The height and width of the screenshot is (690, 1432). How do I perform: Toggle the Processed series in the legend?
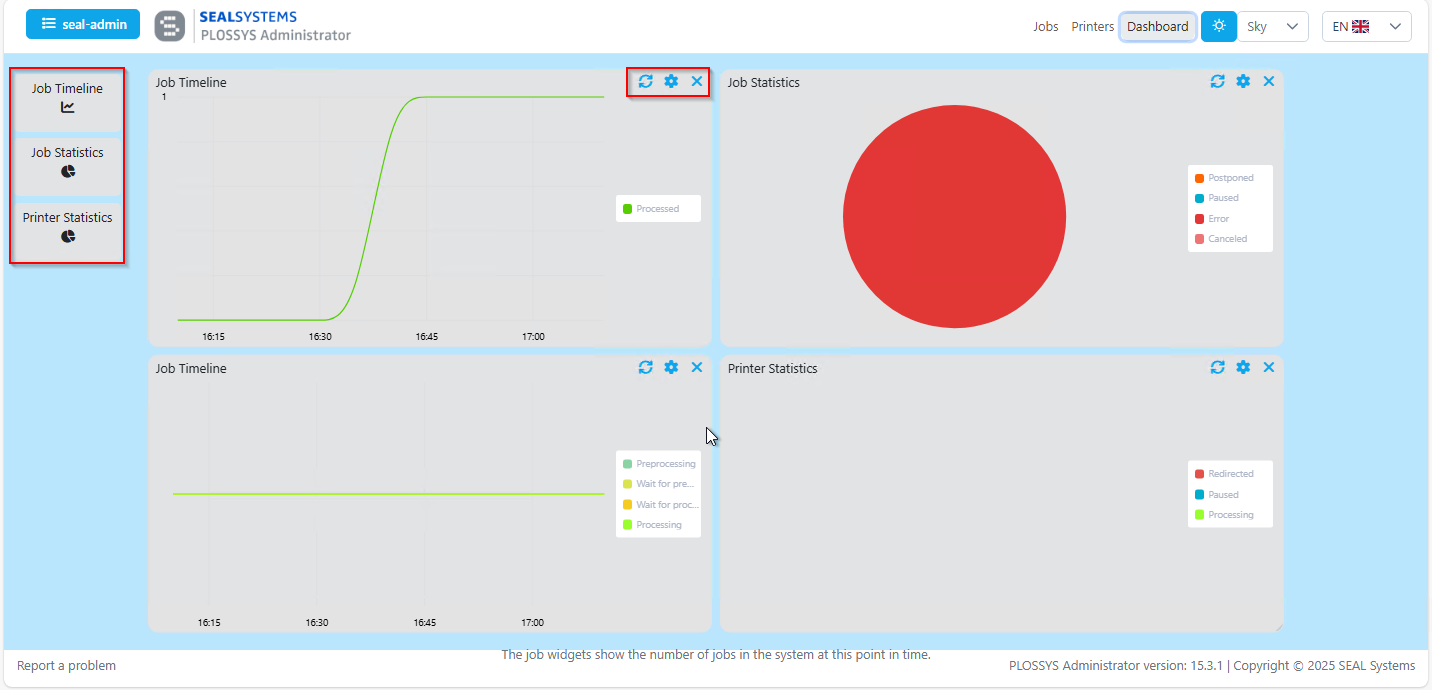657,209
